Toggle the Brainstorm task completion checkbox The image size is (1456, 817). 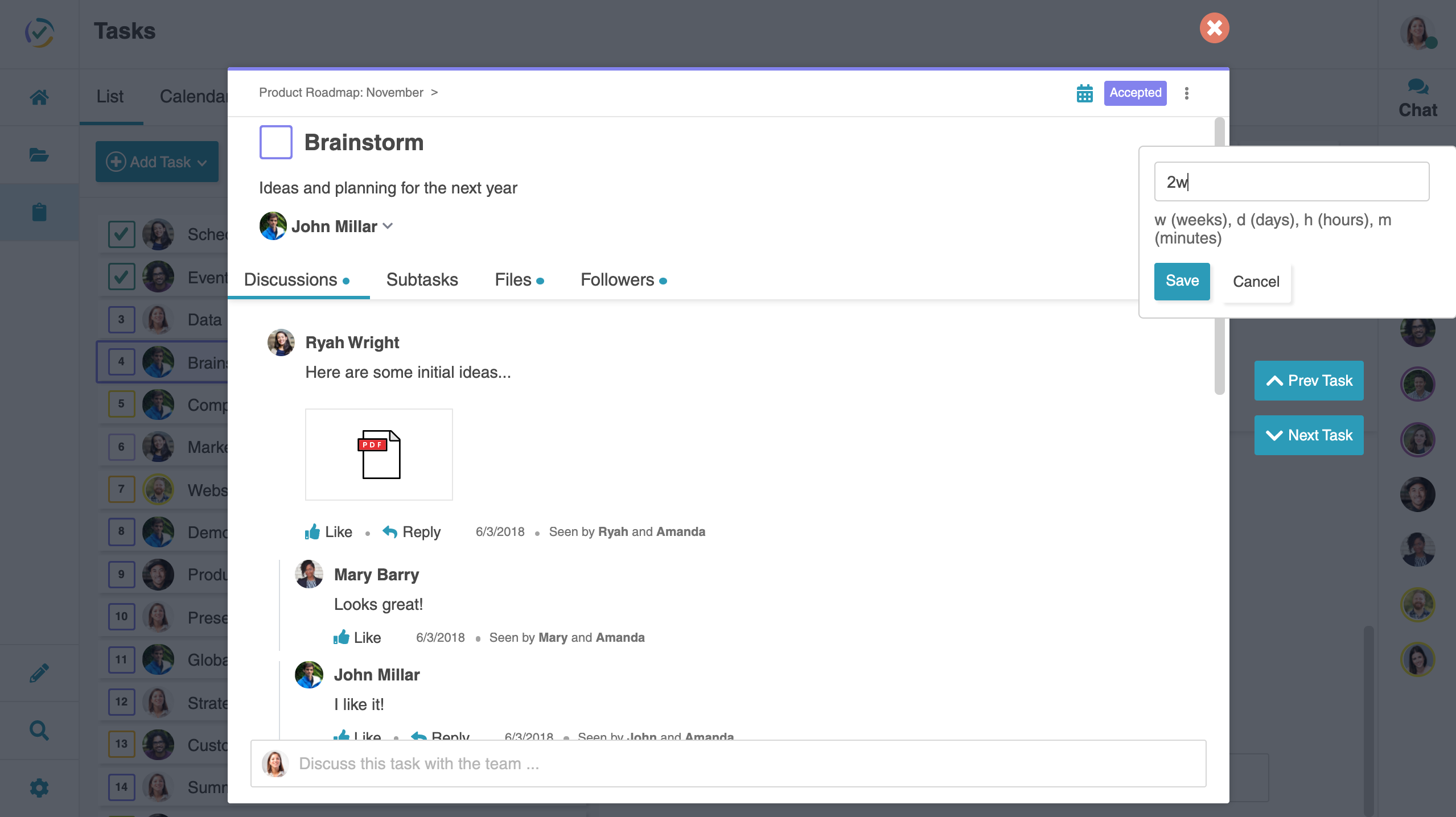(276, 142)
